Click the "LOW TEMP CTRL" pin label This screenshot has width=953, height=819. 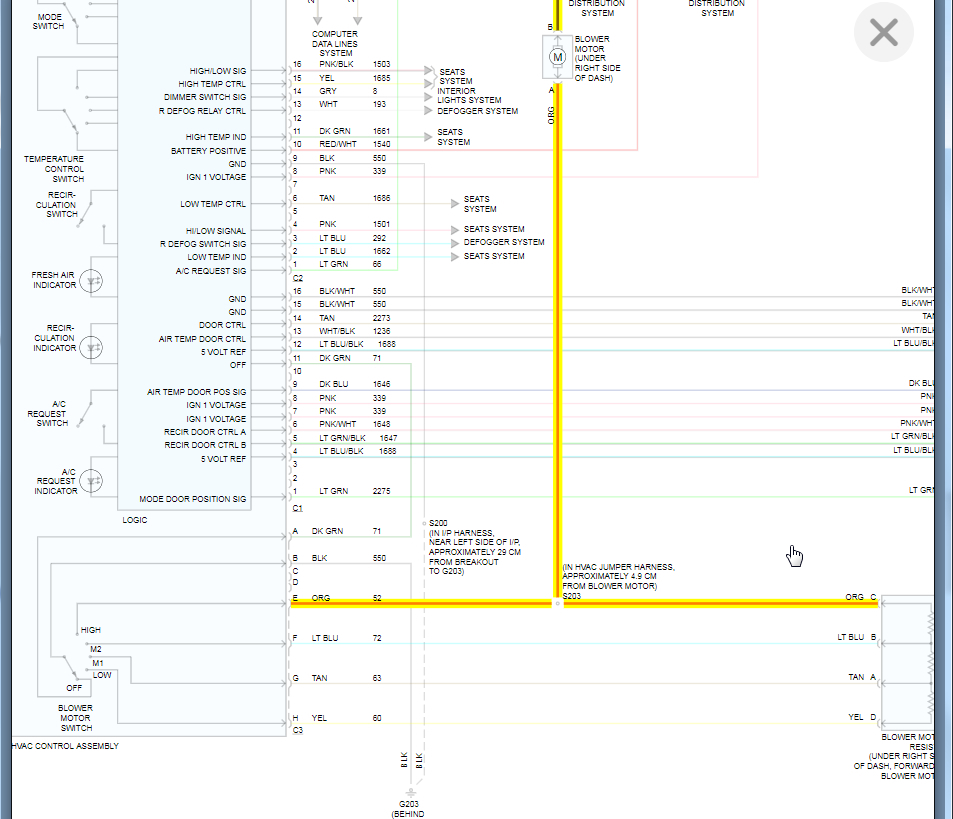(x=213, y=204)
